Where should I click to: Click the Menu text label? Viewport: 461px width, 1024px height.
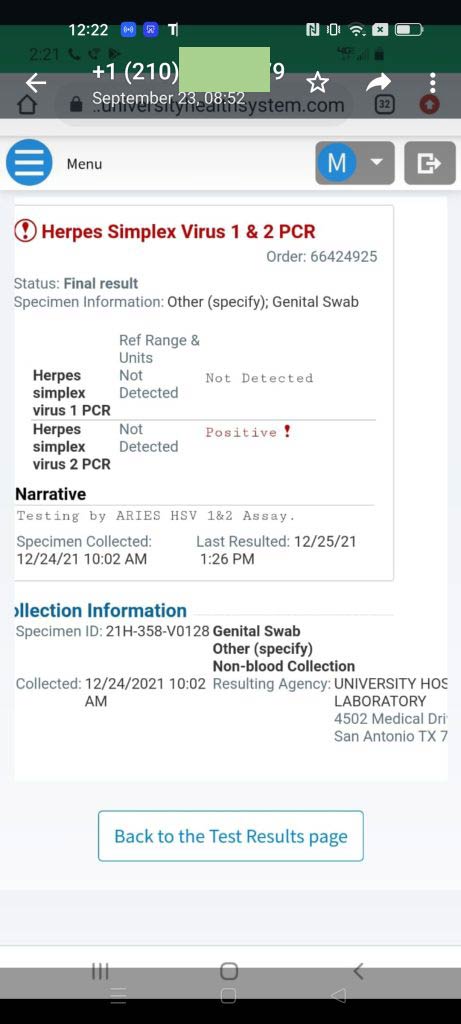click(84, 164)
